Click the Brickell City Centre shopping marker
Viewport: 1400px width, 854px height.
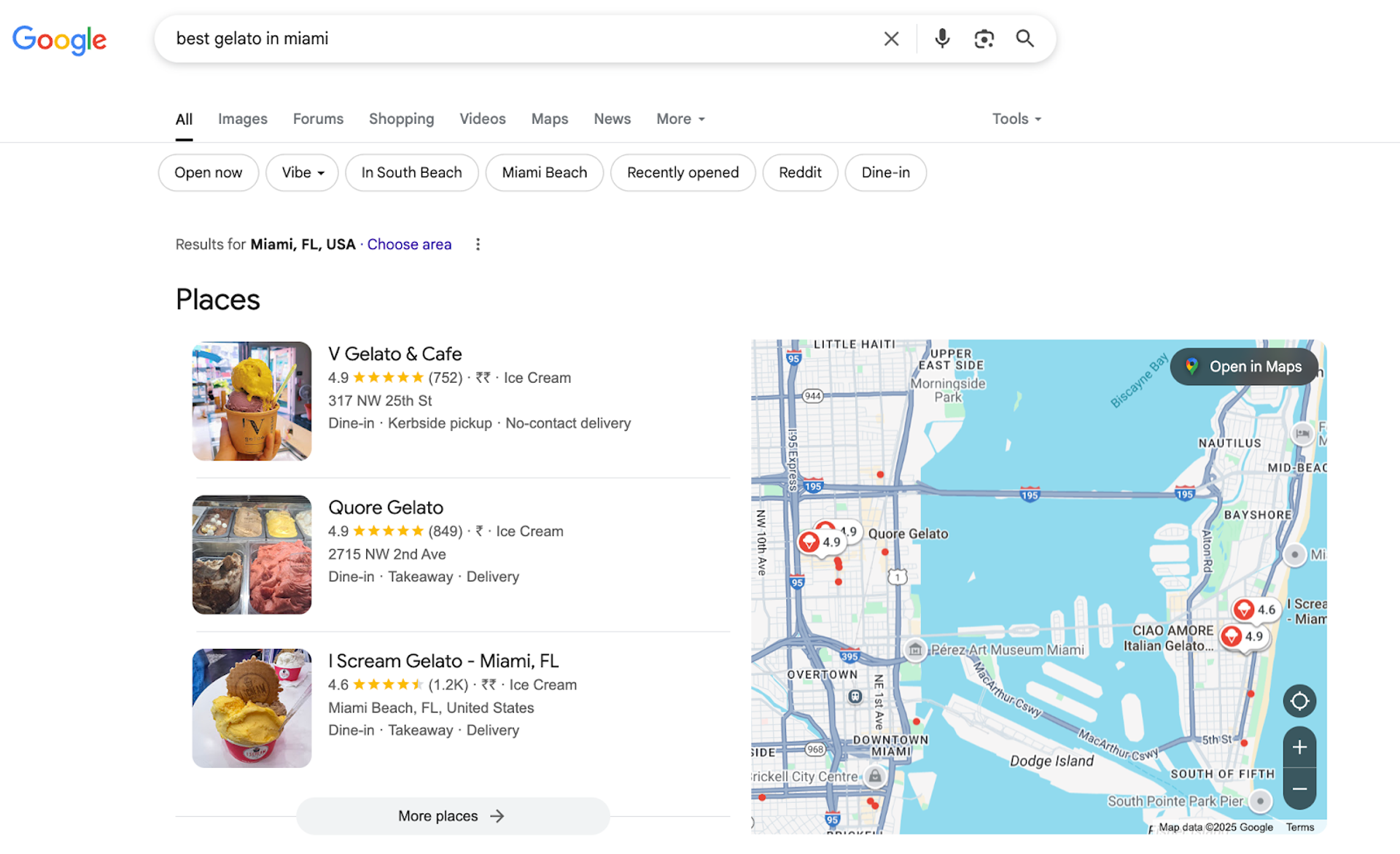[x=875, y=777]
